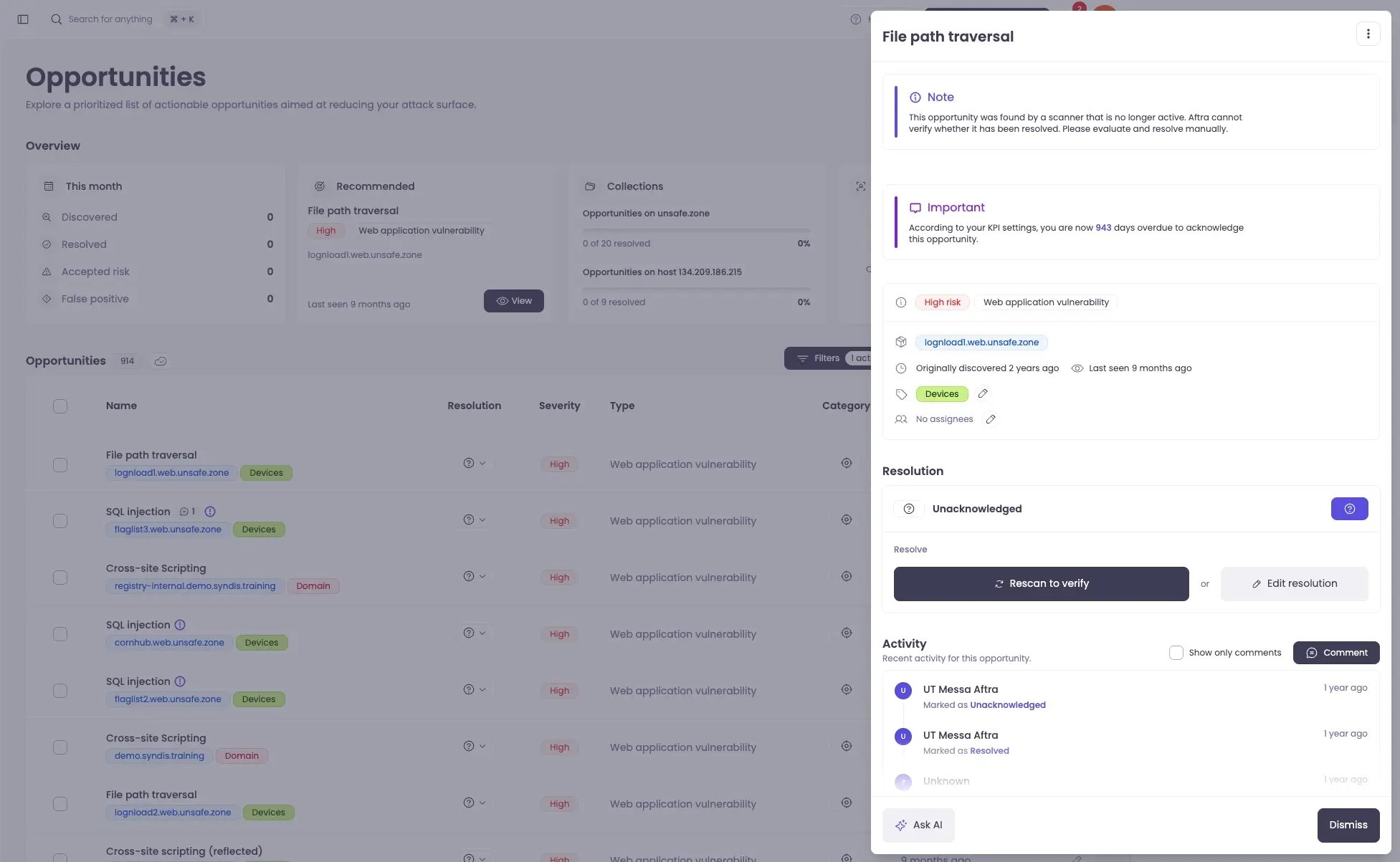This screenshot has height=862, width=1400.
Task: Click info icon next to SQL injection cornhub
Action: point(180,625)
